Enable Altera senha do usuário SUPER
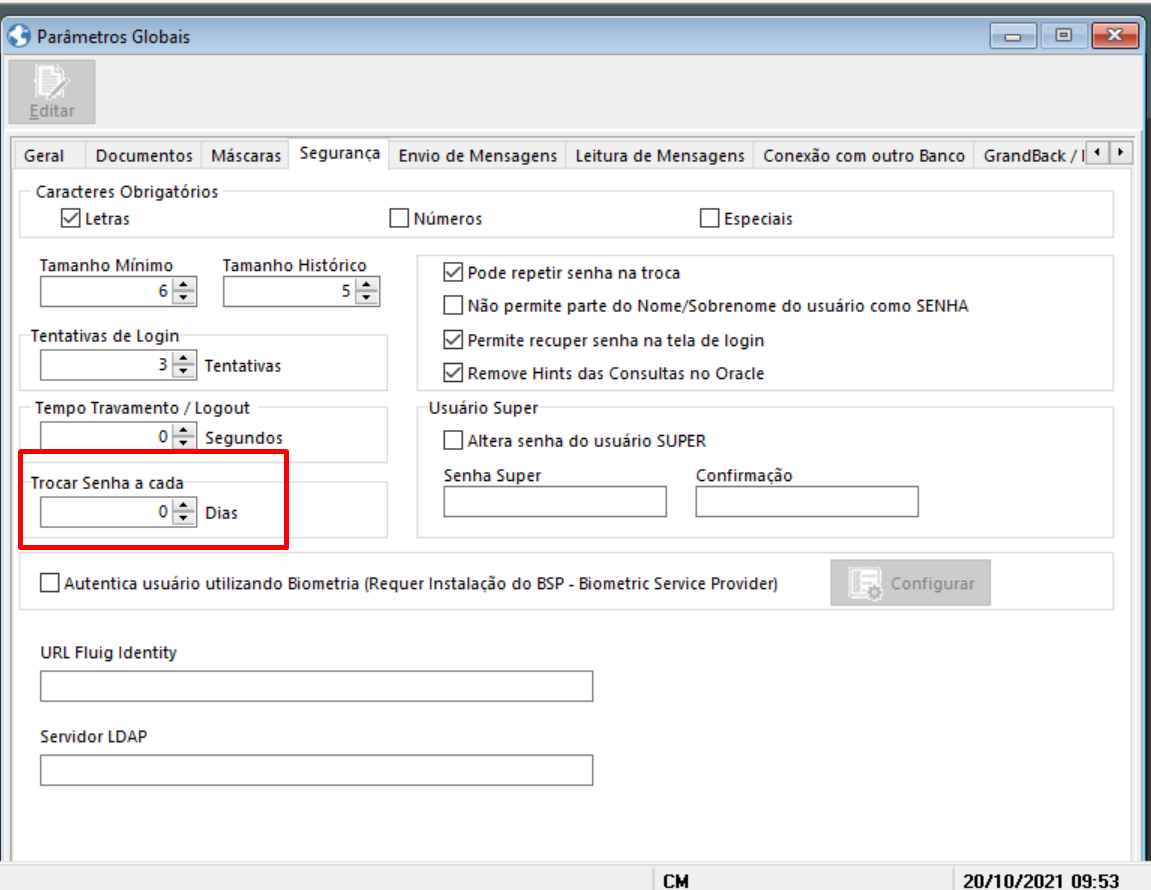 [x=453, y=441]
